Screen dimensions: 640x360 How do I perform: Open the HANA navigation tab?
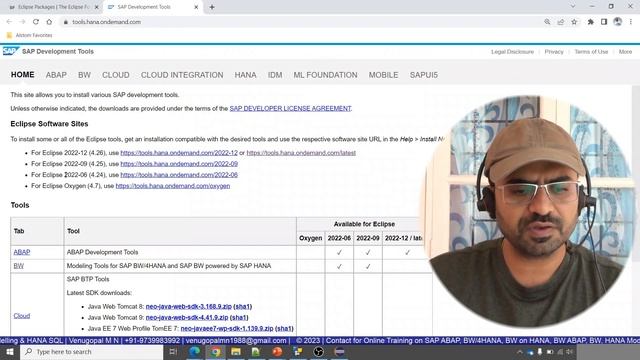tap(245, 75)
